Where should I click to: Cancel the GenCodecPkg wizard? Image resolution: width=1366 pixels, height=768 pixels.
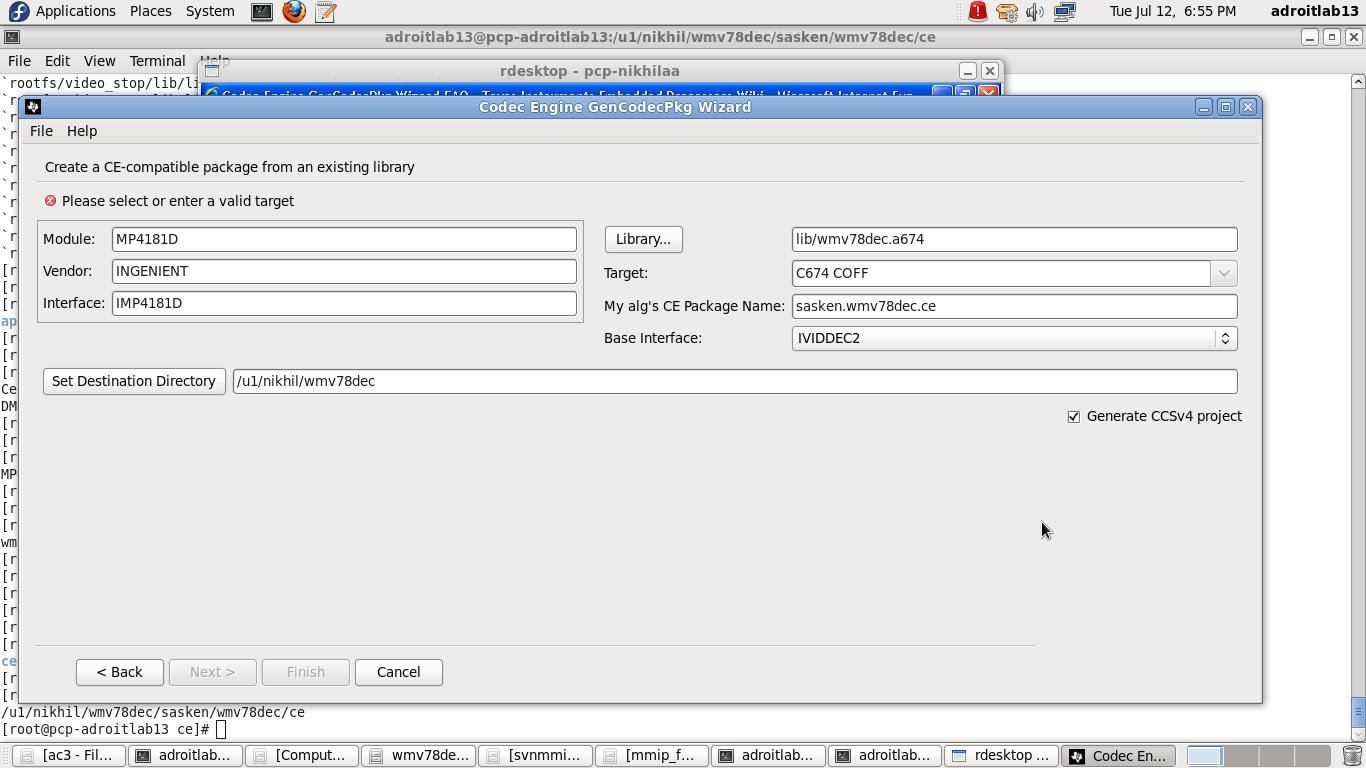pos(399,672)
